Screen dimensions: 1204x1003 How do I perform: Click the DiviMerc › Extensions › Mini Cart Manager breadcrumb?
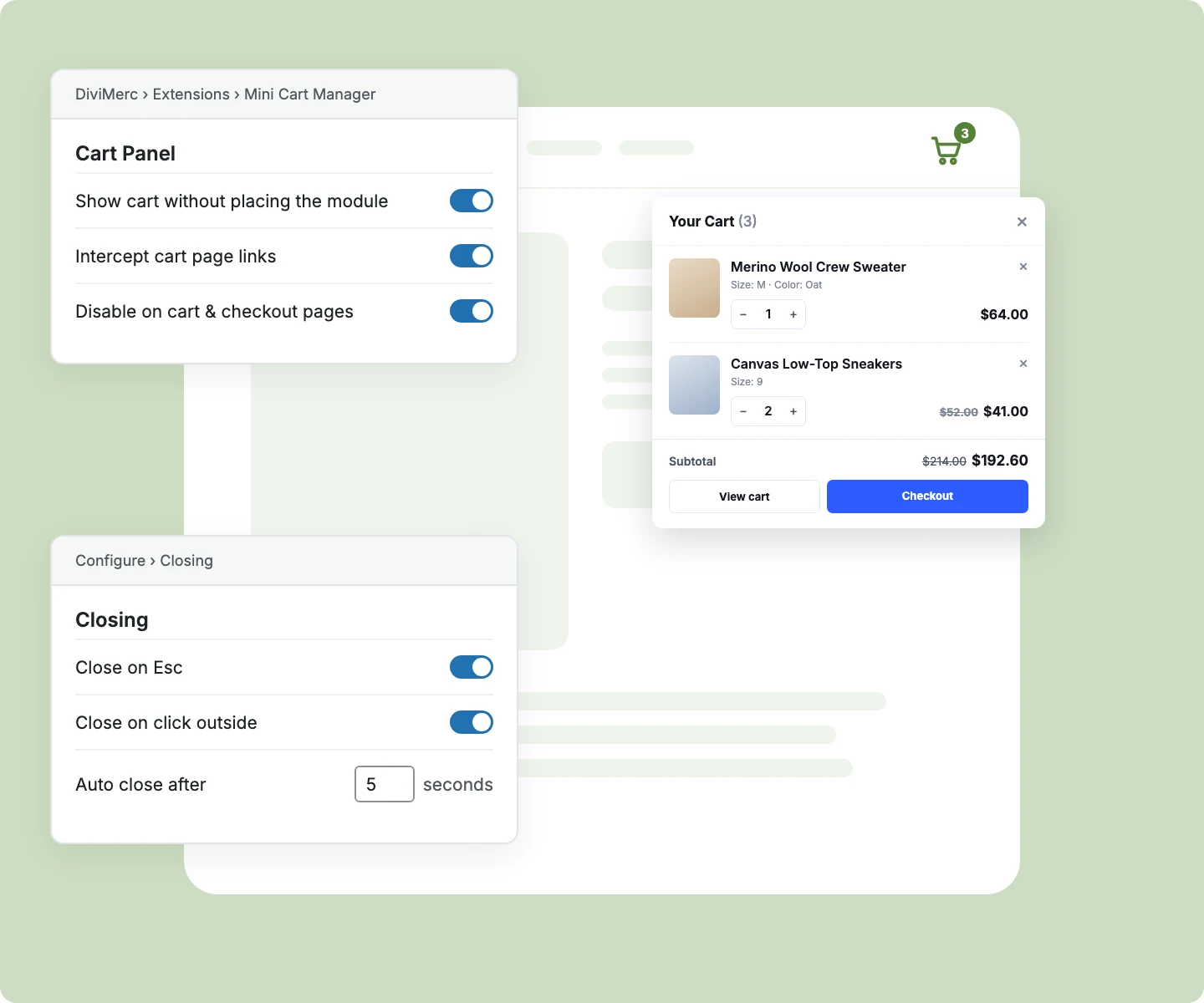point(226,94)
